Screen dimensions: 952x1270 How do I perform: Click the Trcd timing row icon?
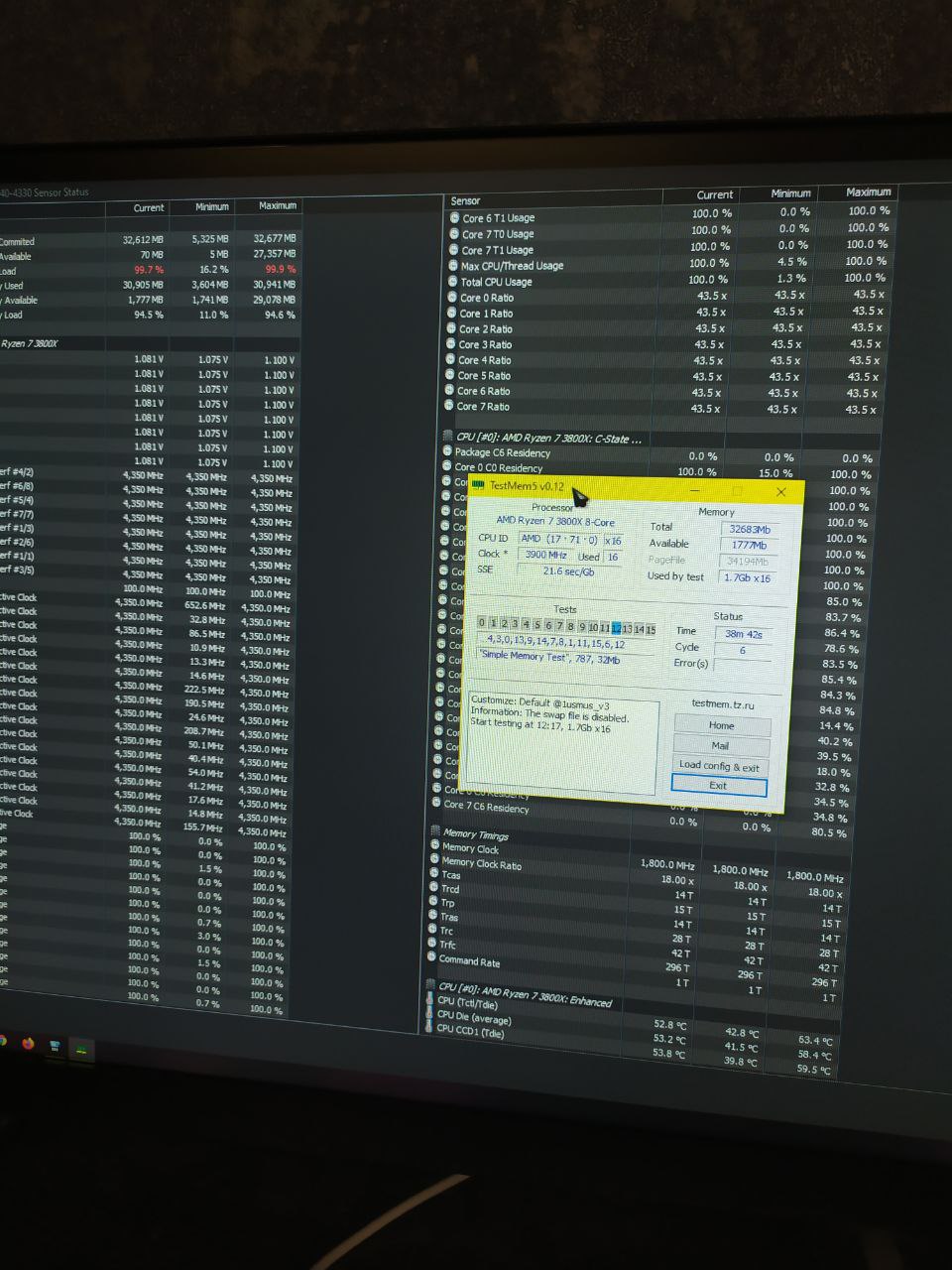point(433,887)
